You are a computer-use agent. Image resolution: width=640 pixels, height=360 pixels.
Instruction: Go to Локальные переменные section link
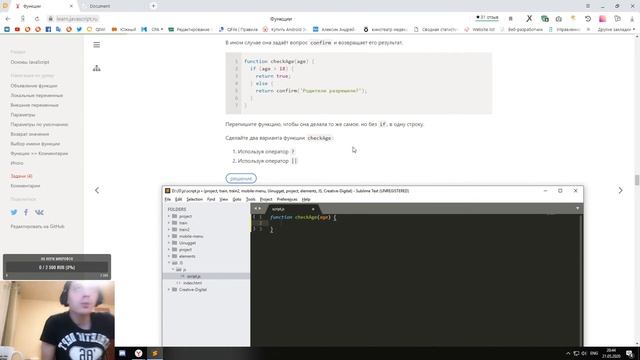[x=37, y=96]
